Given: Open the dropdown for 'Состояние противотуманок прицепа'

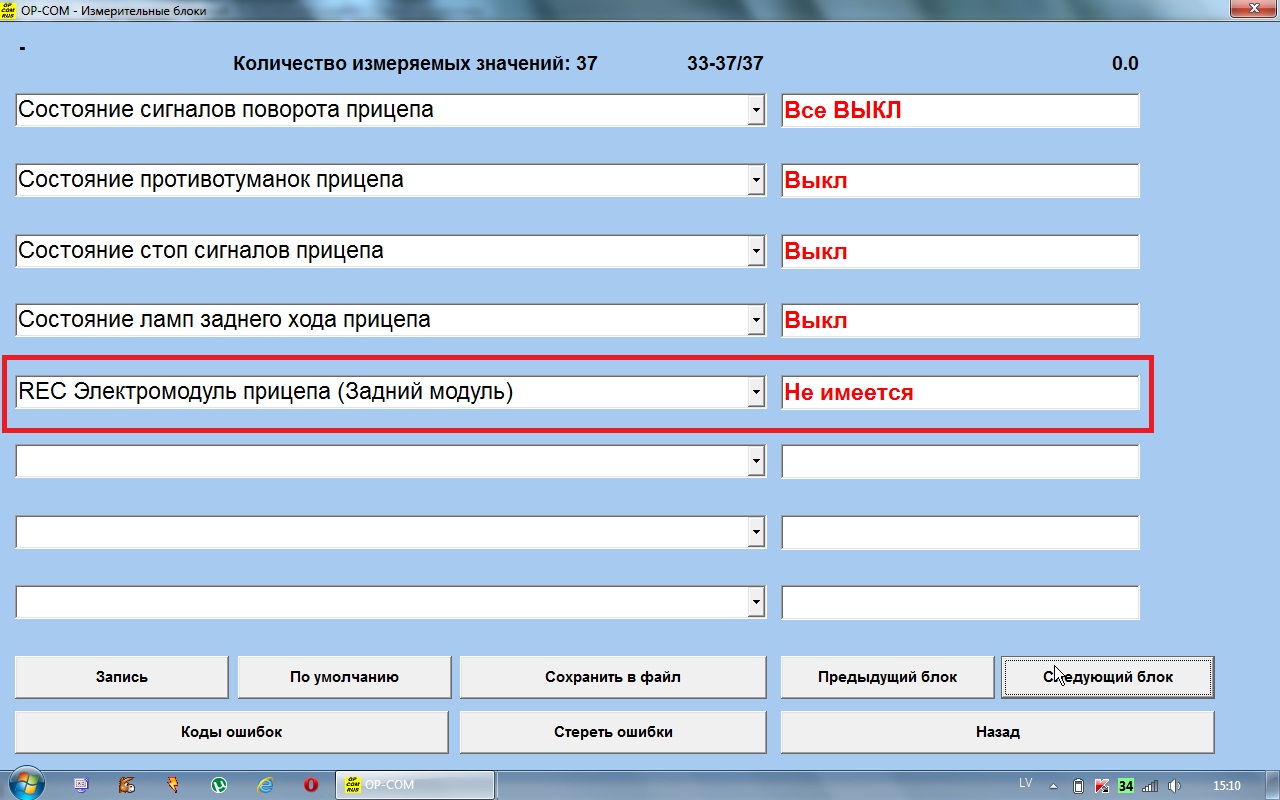Looking at the screenshot, I should click(756, 181).
